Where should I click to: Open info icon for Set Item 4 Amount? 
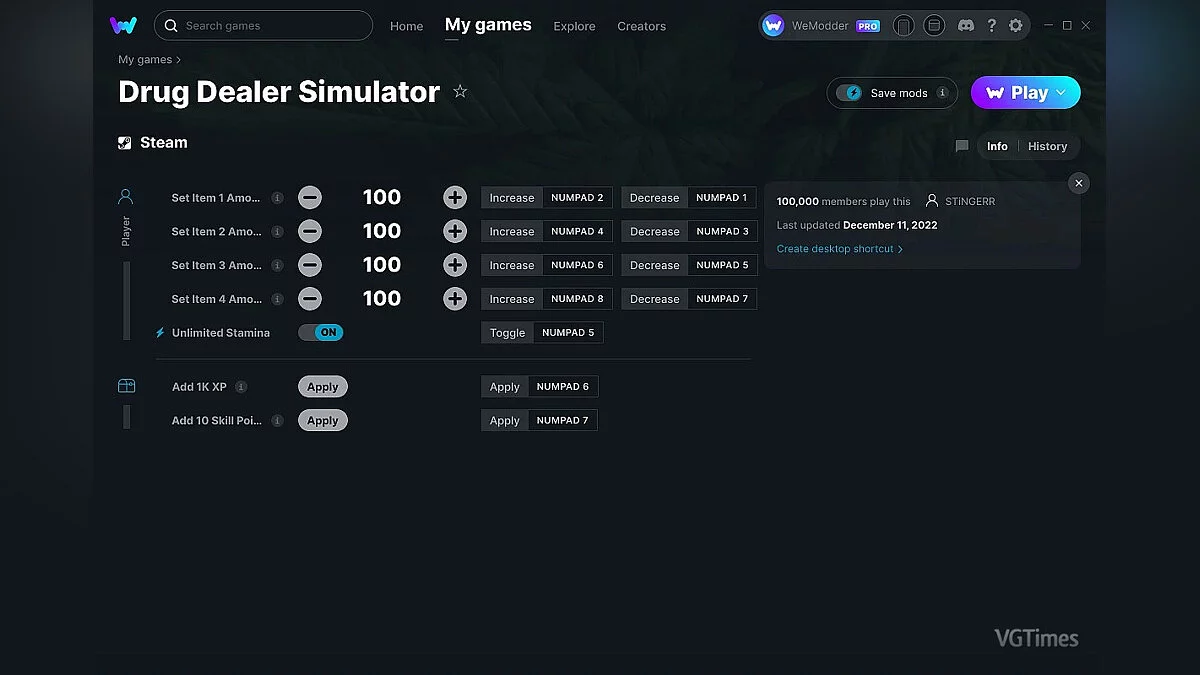pos(277,299)
